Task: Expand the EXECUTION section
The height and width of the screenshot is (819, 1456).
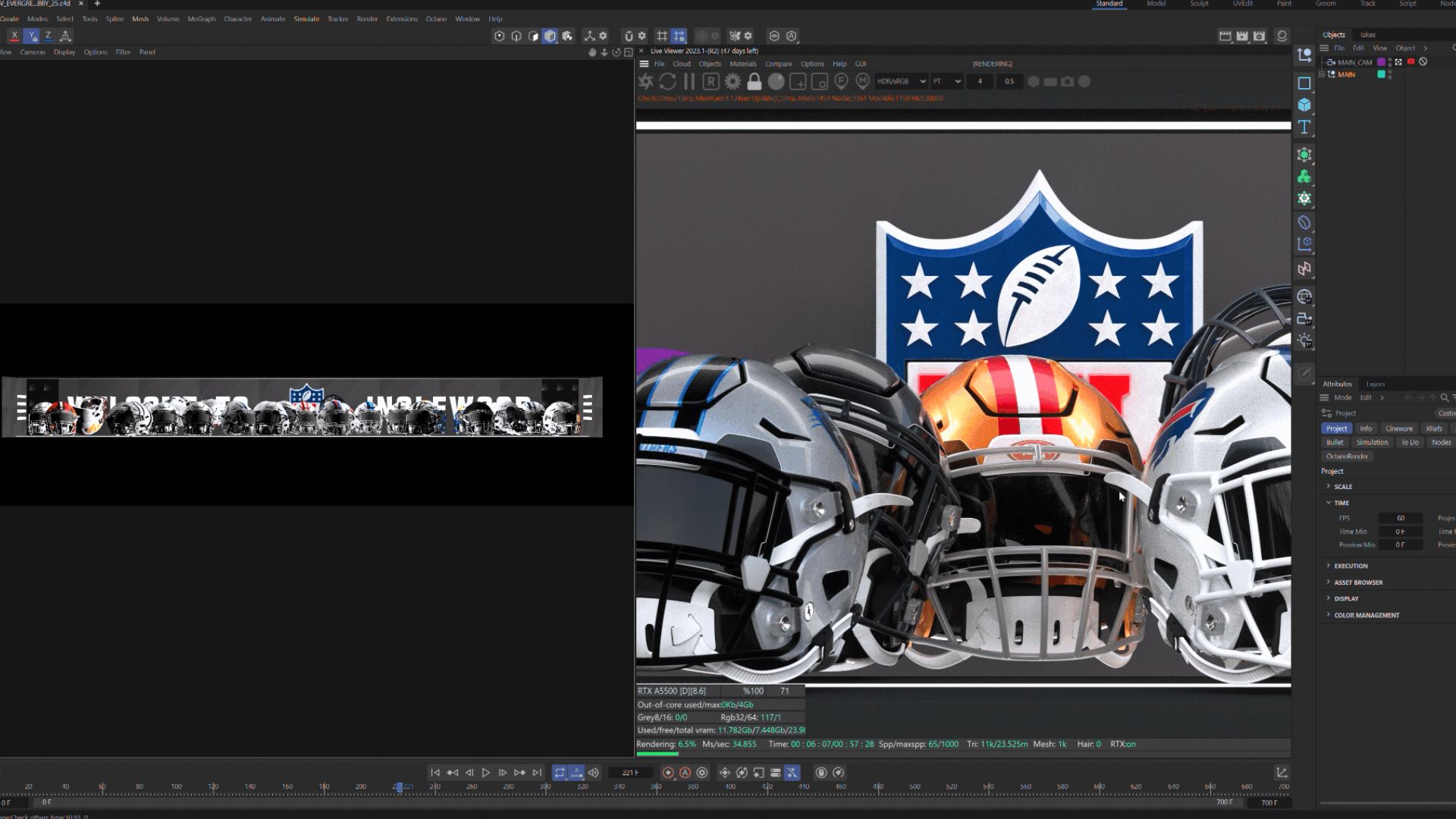Action: tap(1329, 566)
